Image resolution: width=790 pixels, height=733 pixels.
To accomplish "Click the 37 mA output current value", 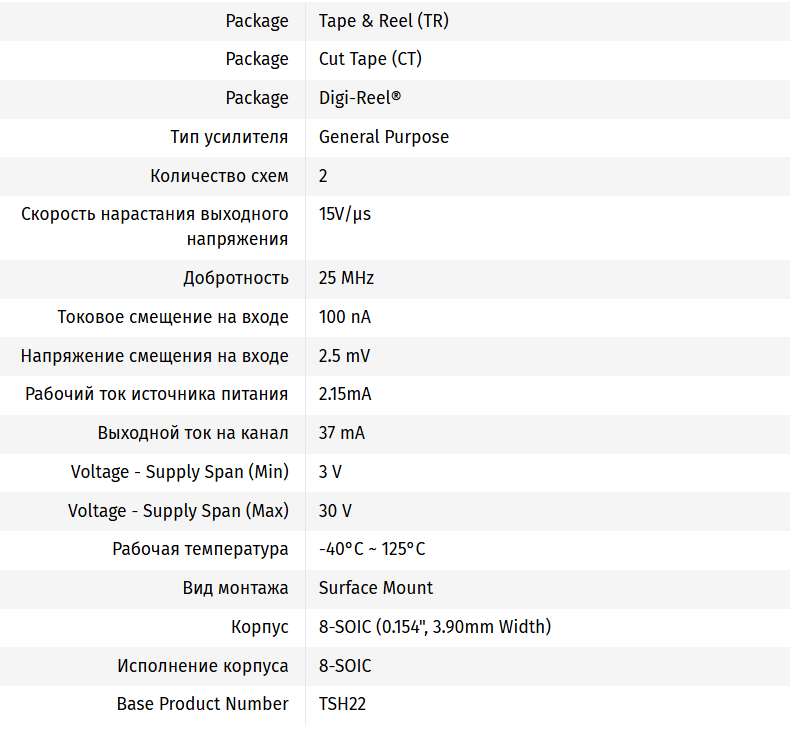I will click(342, 433).
